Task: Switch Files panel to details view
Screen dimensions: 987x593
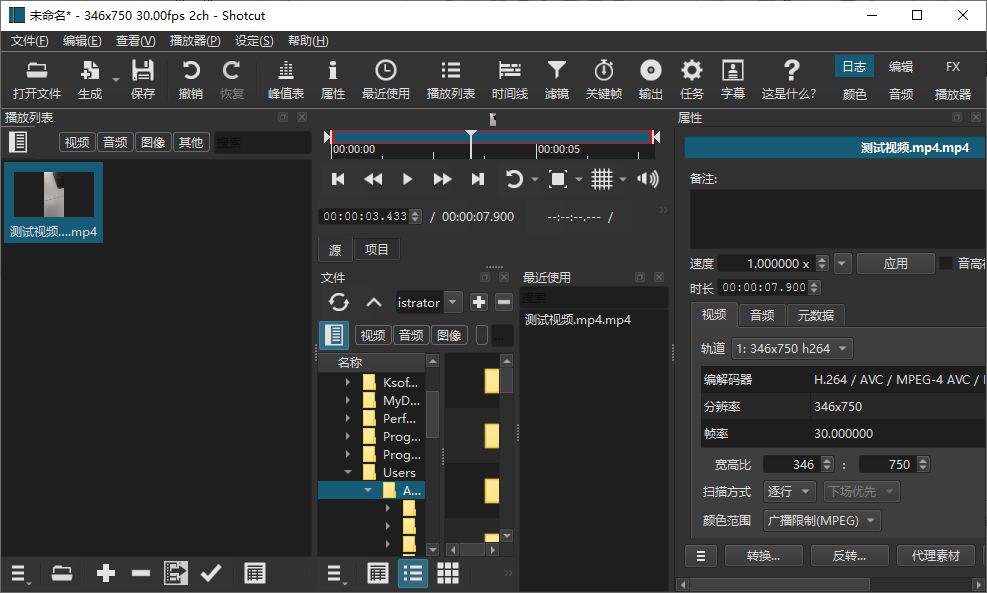Action: pyautogui.click(x=378, y=573)
